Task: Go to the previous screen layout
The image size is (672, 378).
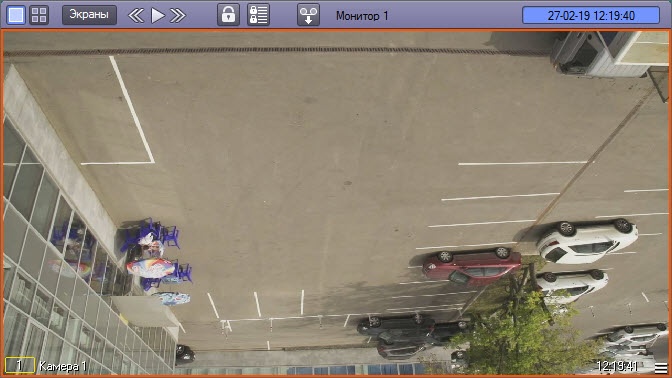Action: [136, 15]
